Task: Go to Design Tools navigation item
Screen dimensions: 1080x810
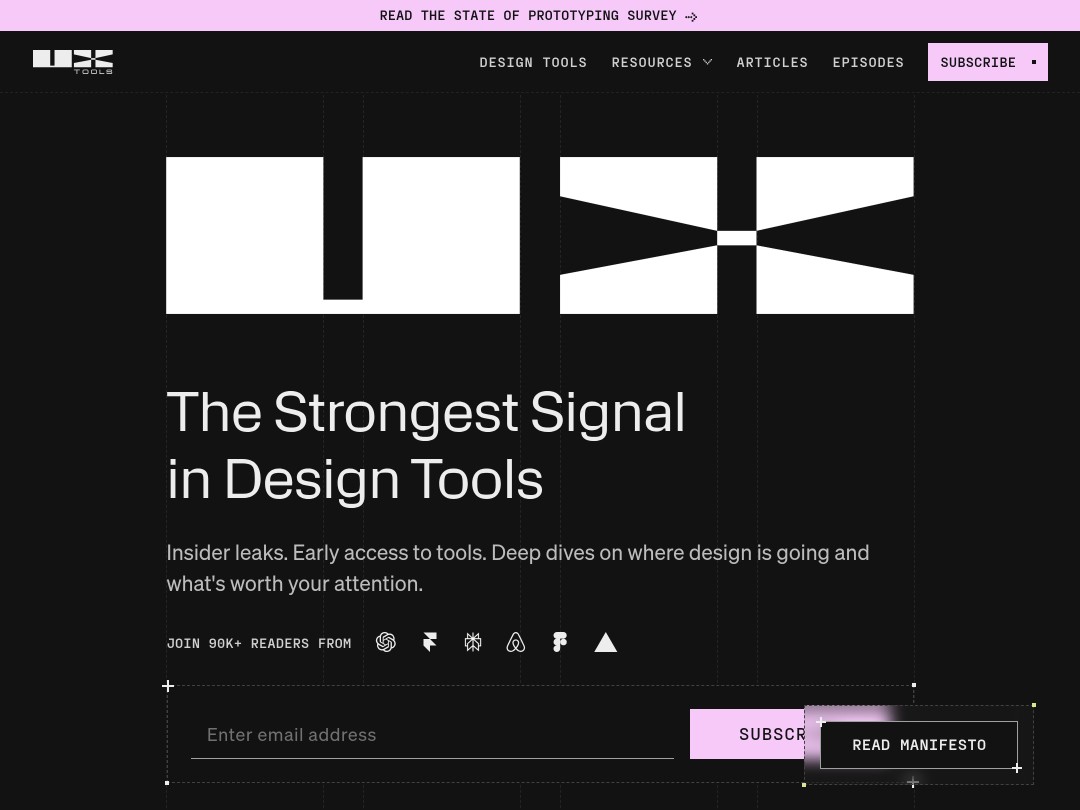Action: click(x=533, y=61)
